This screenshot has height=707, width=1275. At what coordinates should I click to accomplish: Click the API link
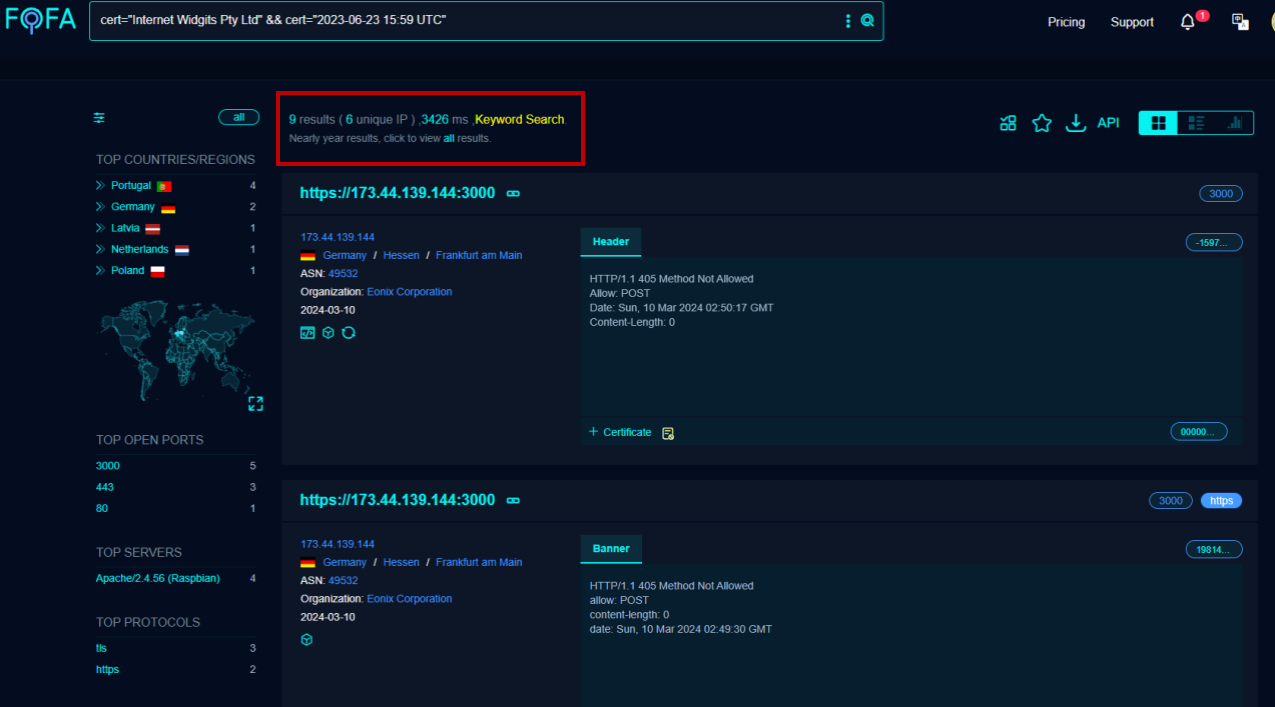point(1108,123)
